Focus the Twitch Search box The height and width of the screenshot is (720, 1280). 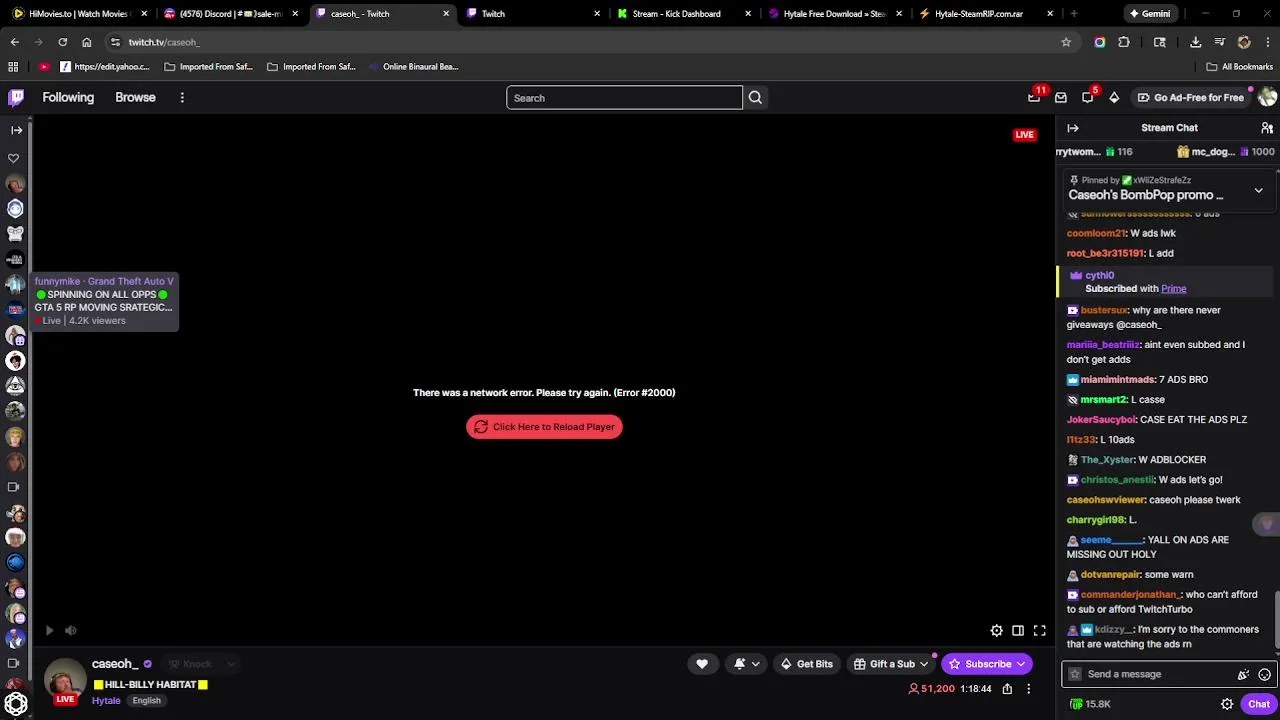(624, 98)
